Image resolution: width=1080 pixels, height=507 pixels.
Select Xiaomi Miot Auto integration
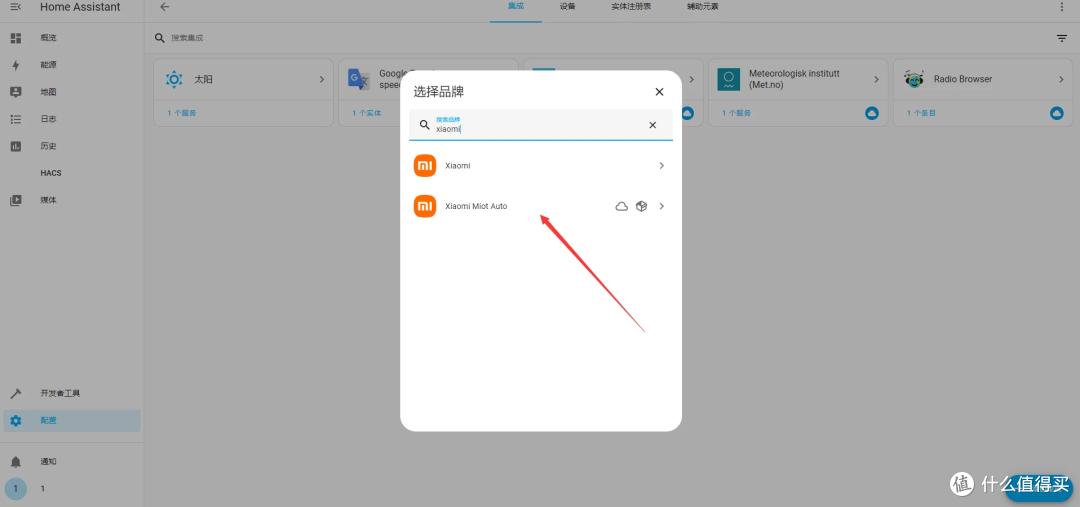coord(541,206)
